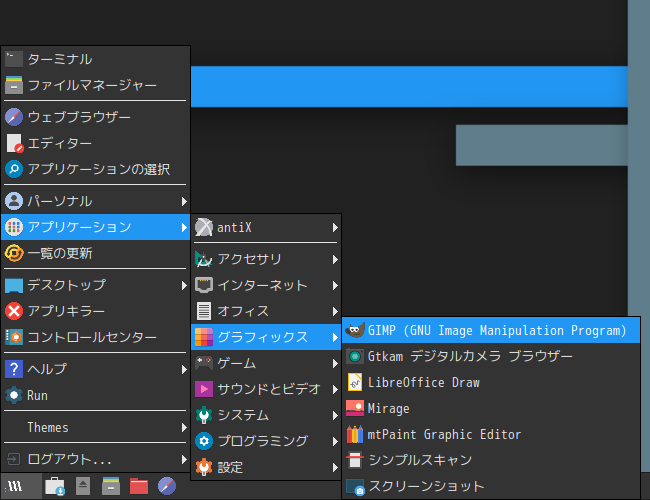
Task: Click the screenshot camera icon in the graphics submenu
Action: coord(355,487)
